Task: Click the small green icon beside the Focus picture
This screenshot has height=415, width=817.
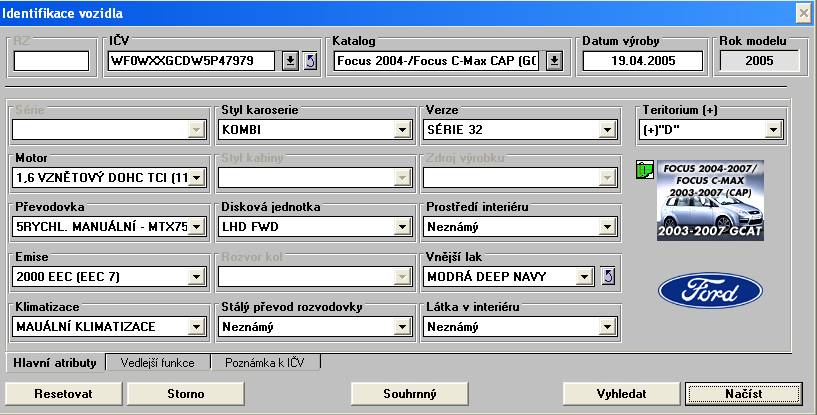Action: tap(644, 169)
